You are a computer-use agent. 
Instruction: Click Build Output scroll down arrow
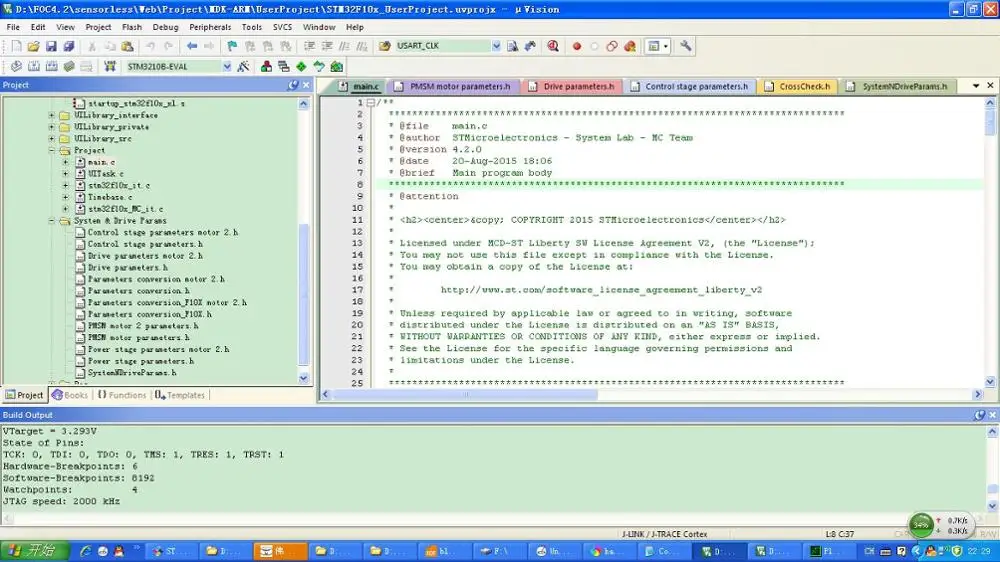tap(992, 506)
